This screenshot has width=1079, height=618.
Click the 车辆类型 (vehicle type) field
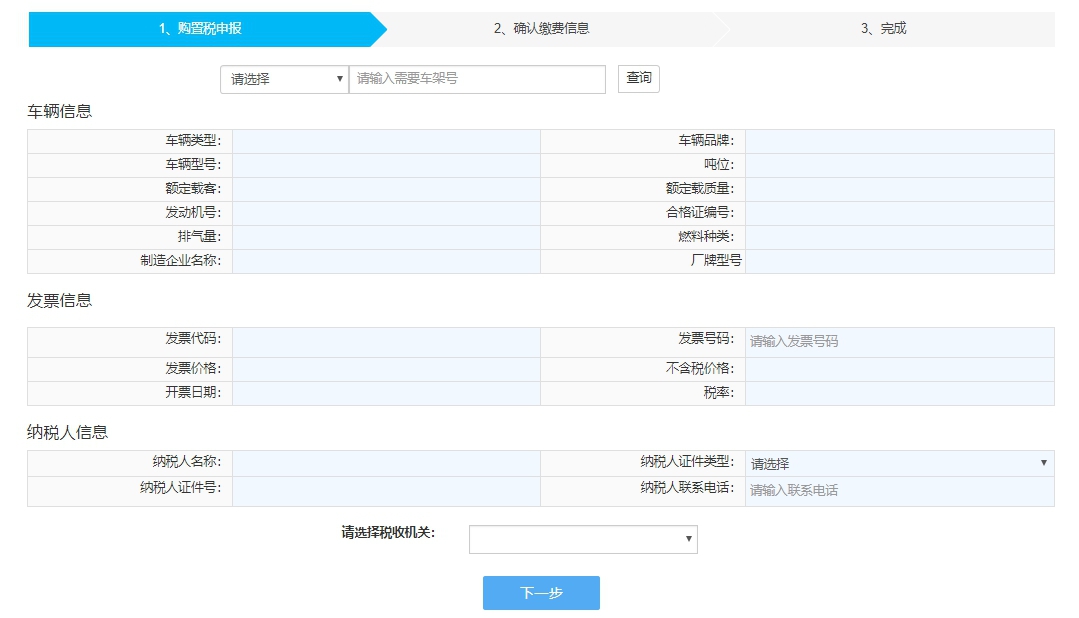[x=385, y=139]
